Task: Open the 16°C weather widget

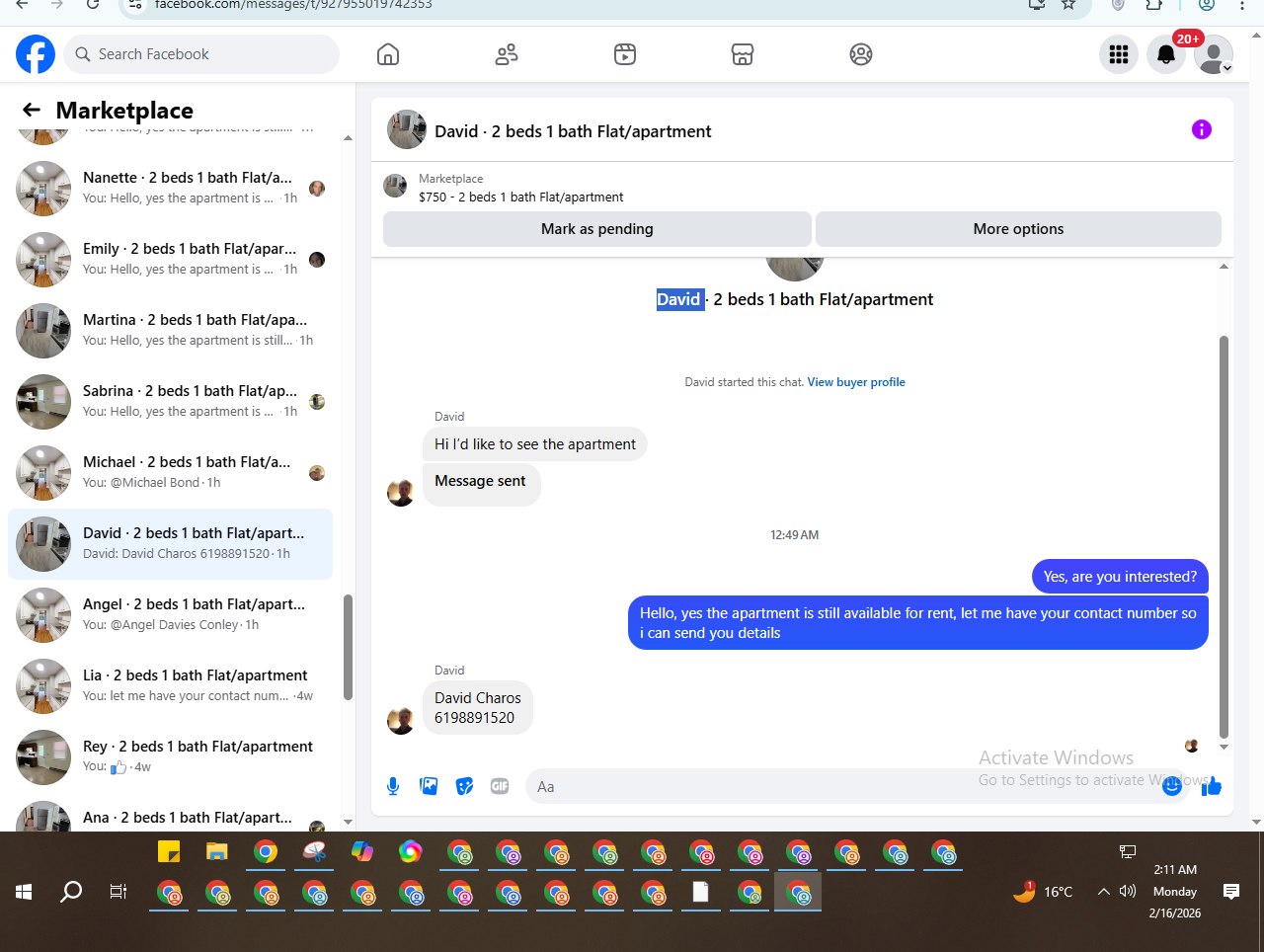Action: click(x=1043, y=892)
